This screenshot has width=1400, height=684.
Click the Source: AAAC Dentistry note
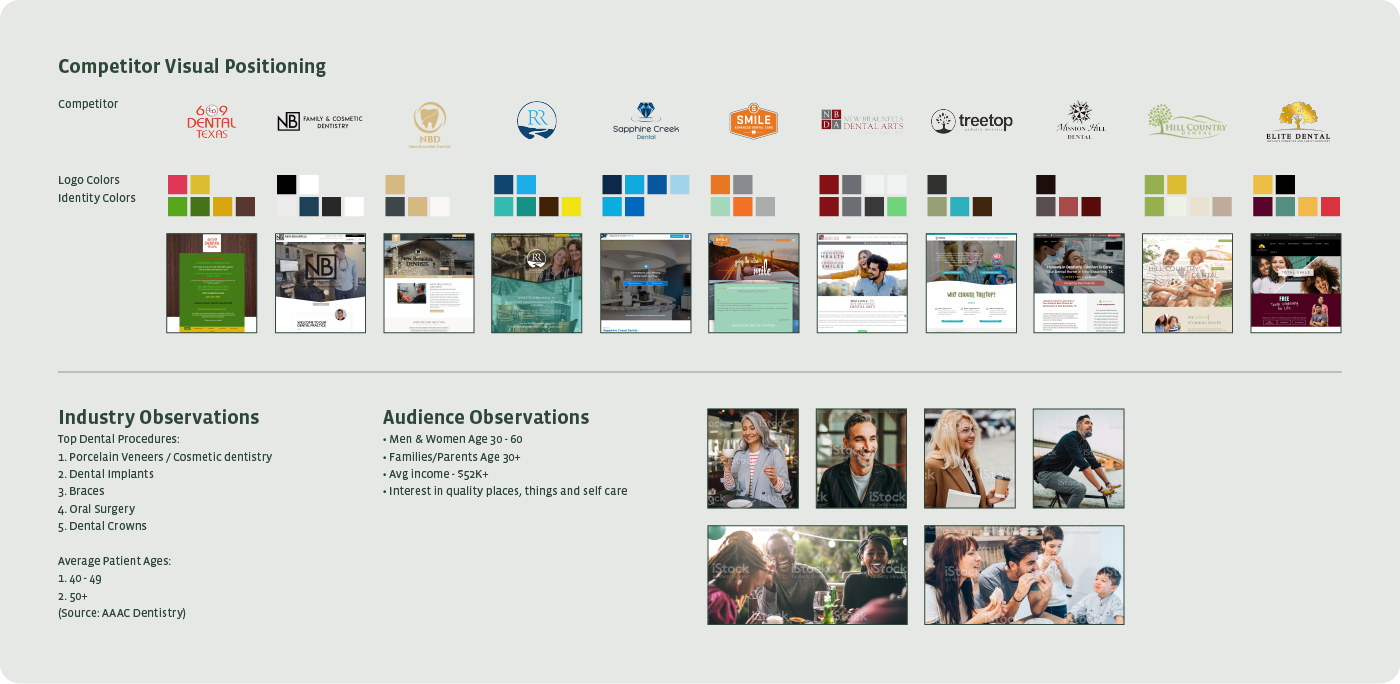coord(122,613)
